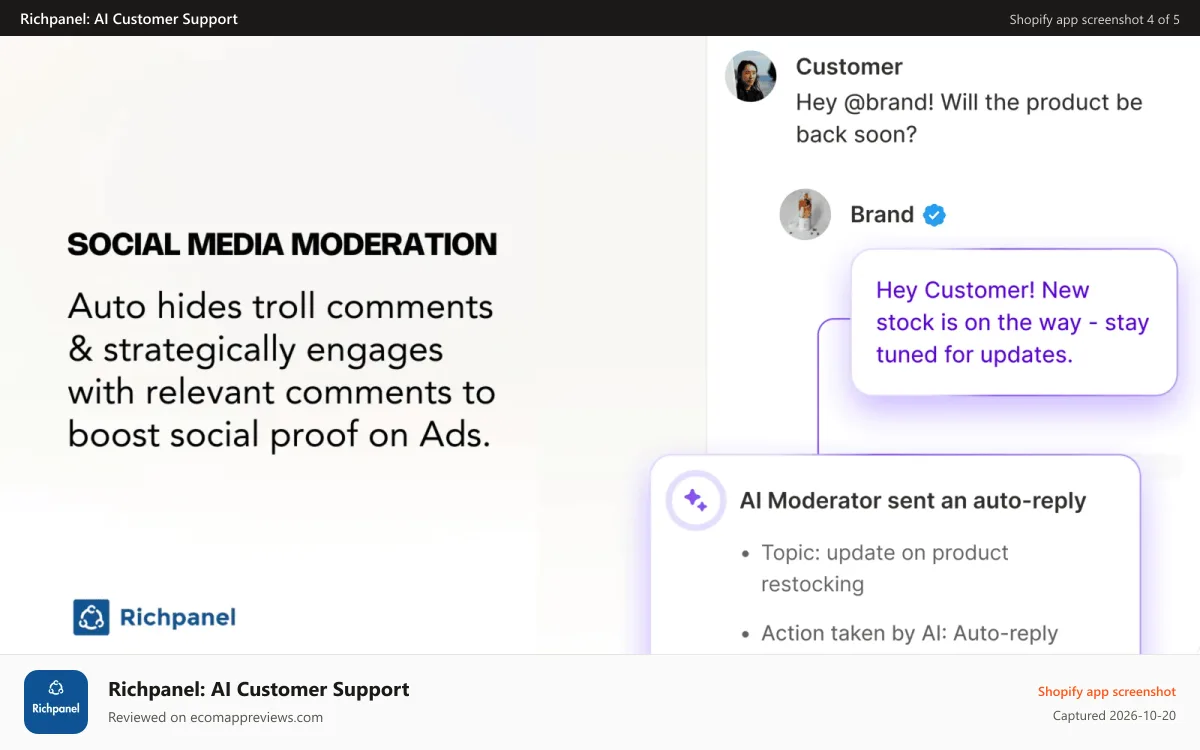Image resolution: width=1200 pixels, height=750 pixels.
Task: Click the Richpanel logo icon above the footer
Action: pyautogui.click(x=91, y=617)
